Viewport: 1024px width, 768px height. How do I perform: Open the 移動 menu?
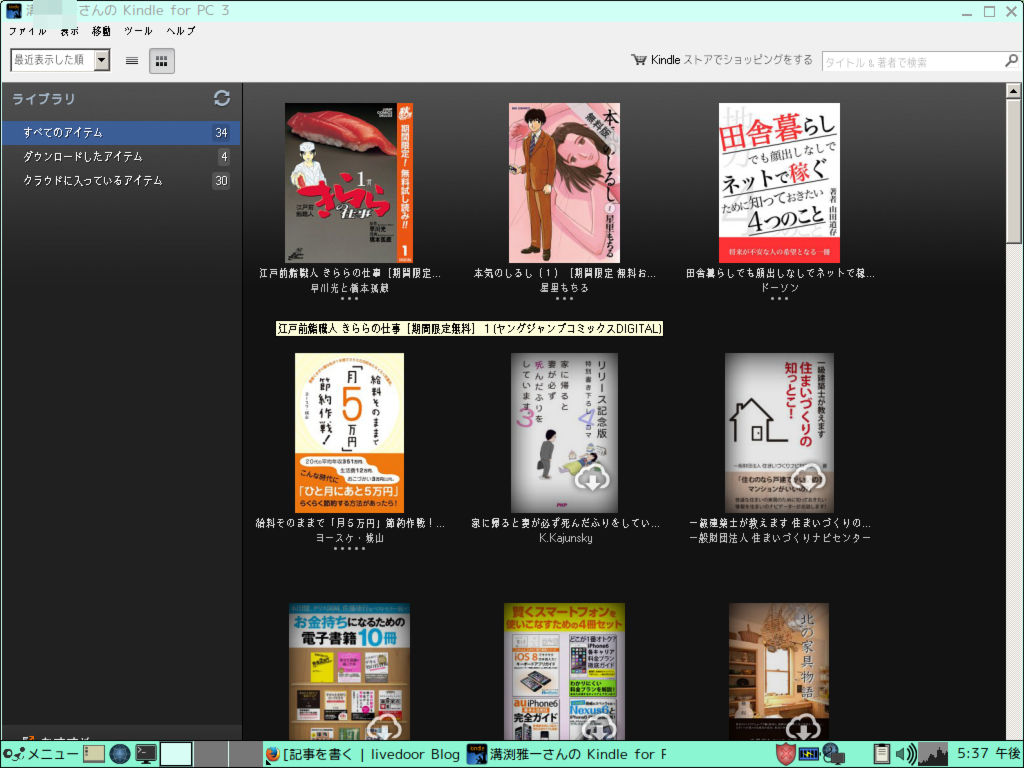point(101,31)
